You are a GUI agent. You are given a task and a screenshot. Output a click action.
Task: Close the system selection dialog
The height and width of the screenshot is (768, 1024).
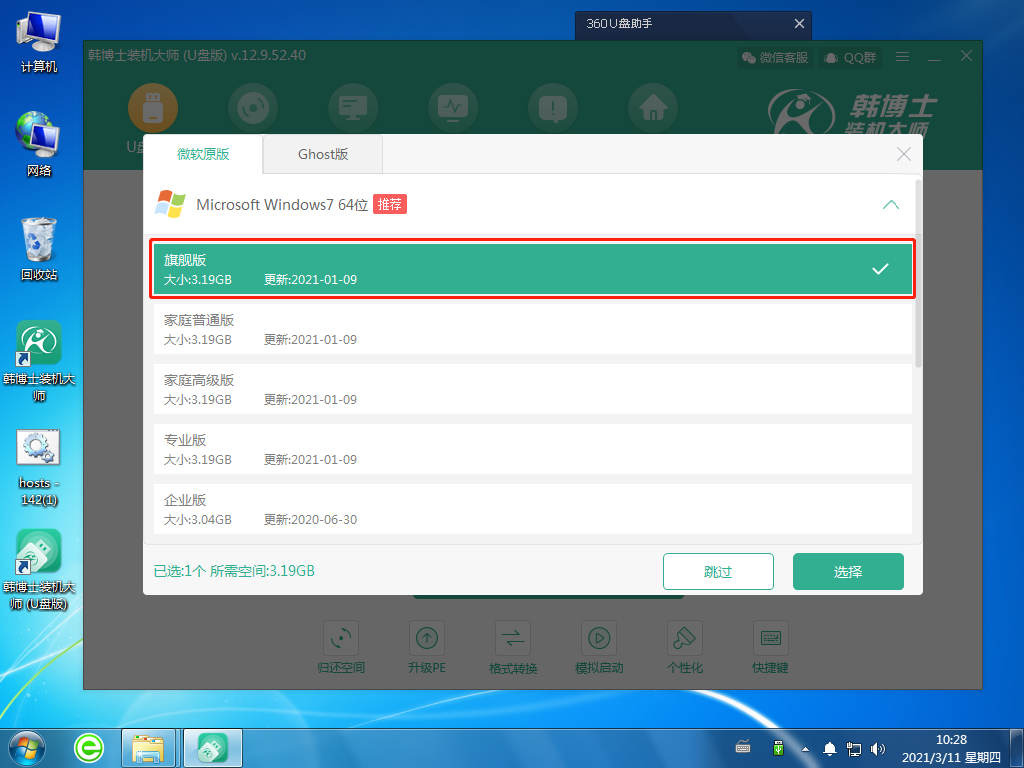[x=903, y=154]
